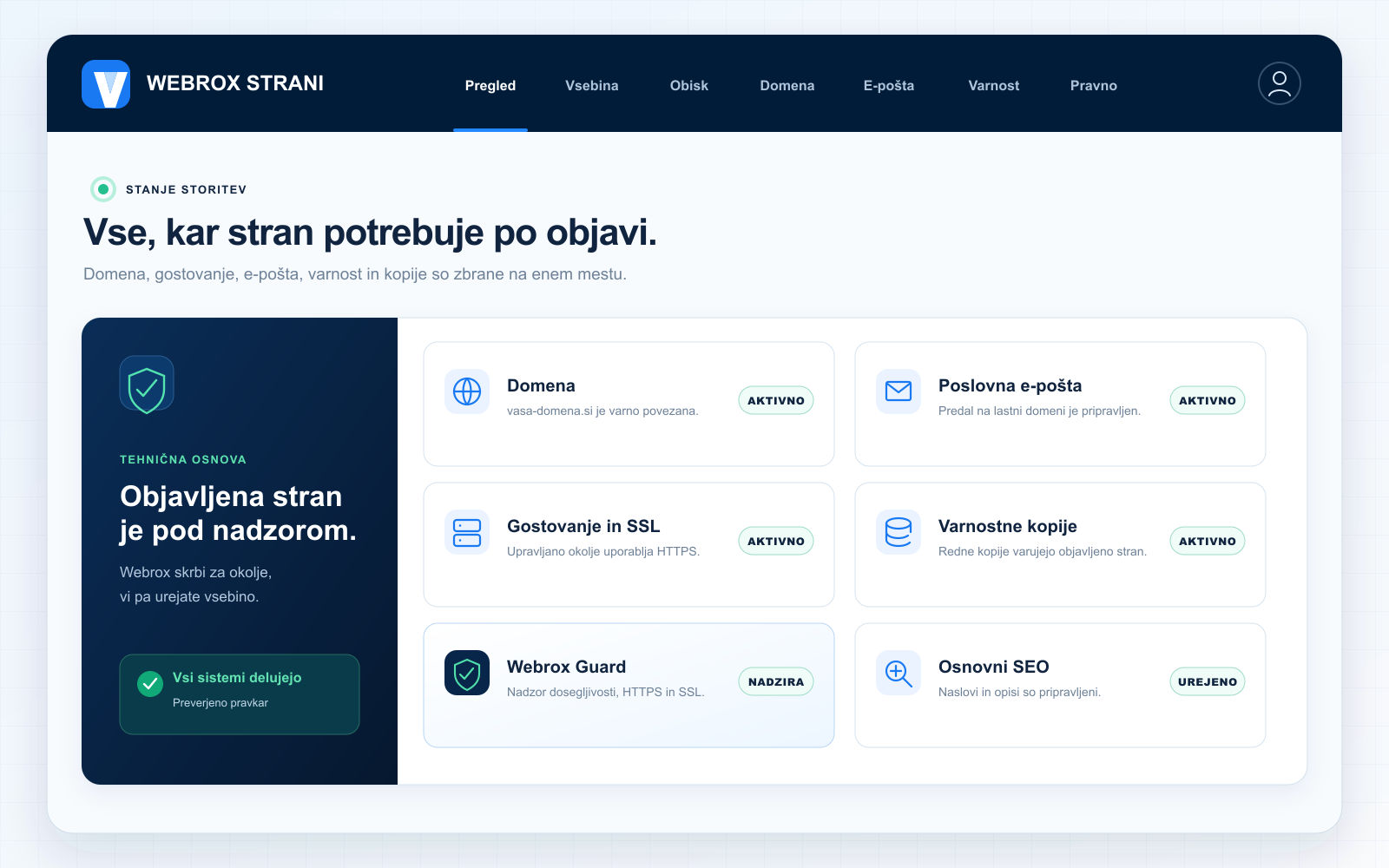1389x868 pixels.
Task: Click subtitle starting 'Domena, gostovanje, e-pošta'
Action: coord(355,274)
